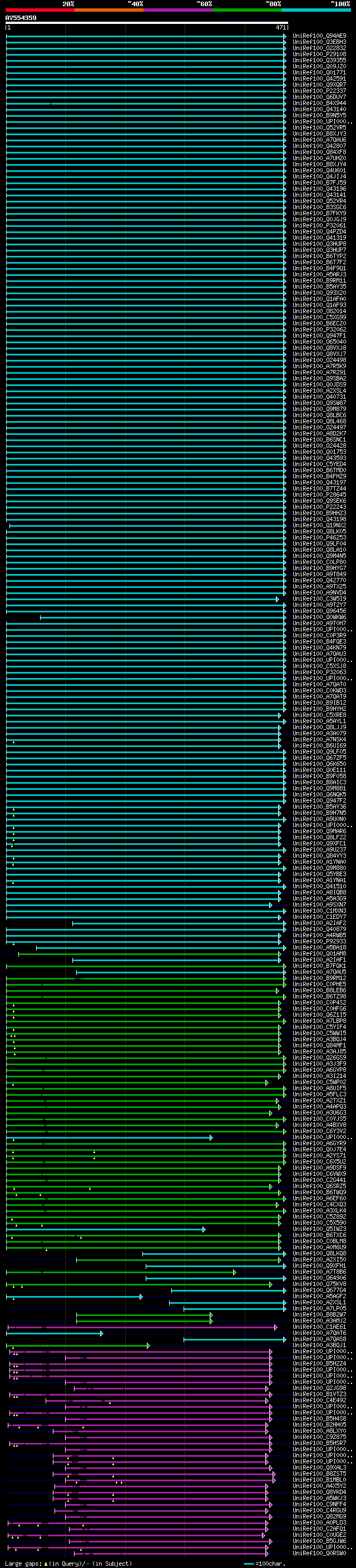Click the UniRef100_B9N5Y5 hit label

click(319, 115)
